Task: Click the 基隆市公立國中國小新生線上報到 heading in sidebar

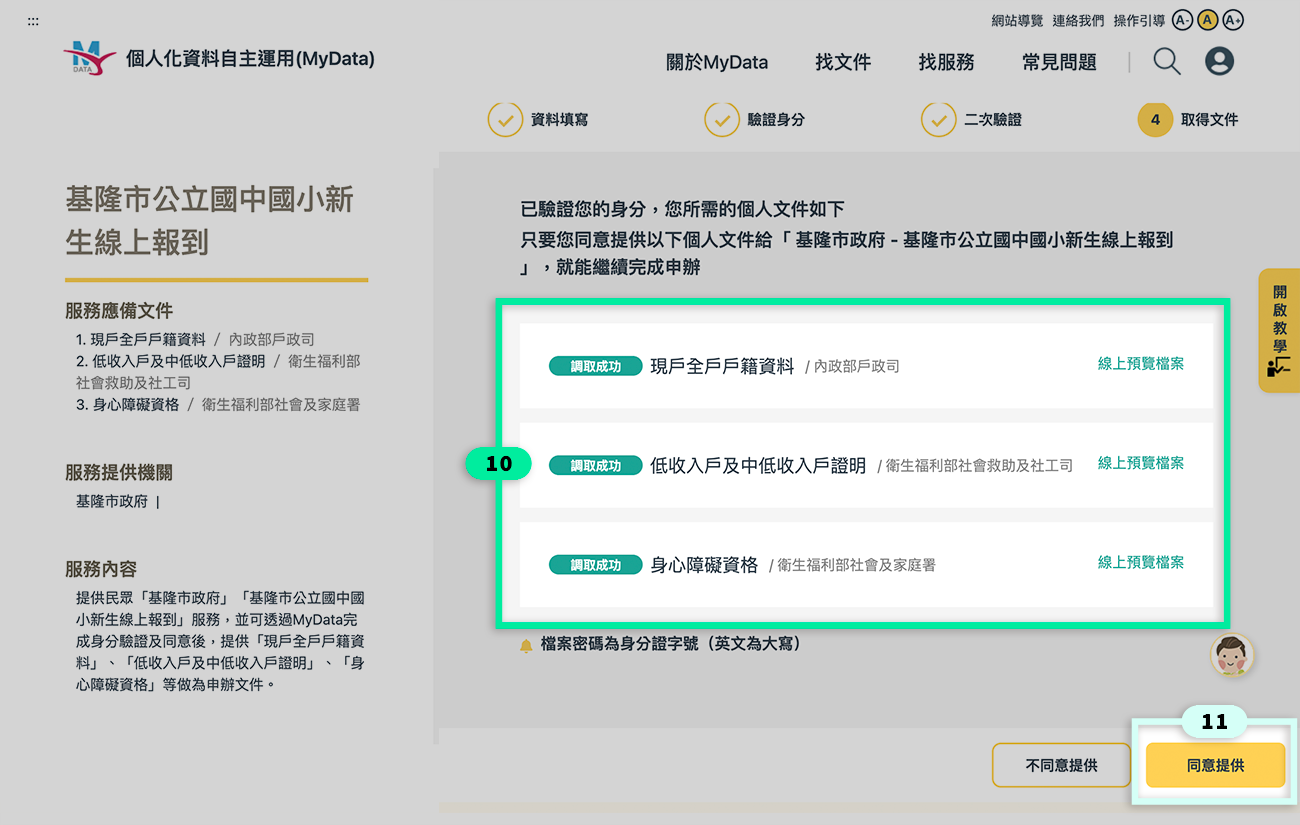Action: point(210,221)
